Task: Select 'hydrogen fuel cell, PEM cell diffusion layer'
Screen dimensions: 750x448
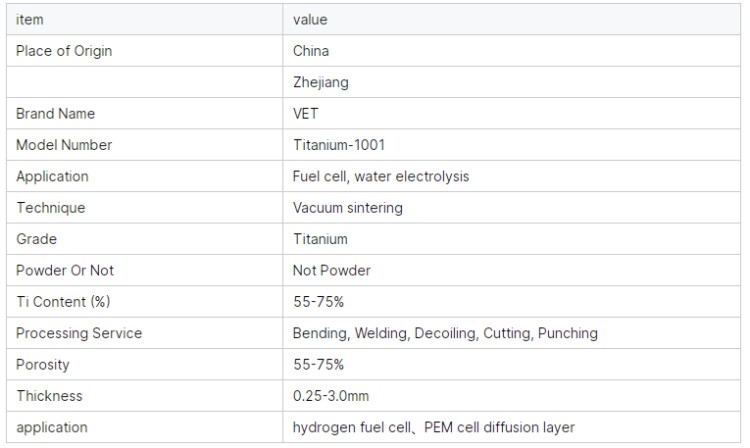Action: [x=434, y=427]
